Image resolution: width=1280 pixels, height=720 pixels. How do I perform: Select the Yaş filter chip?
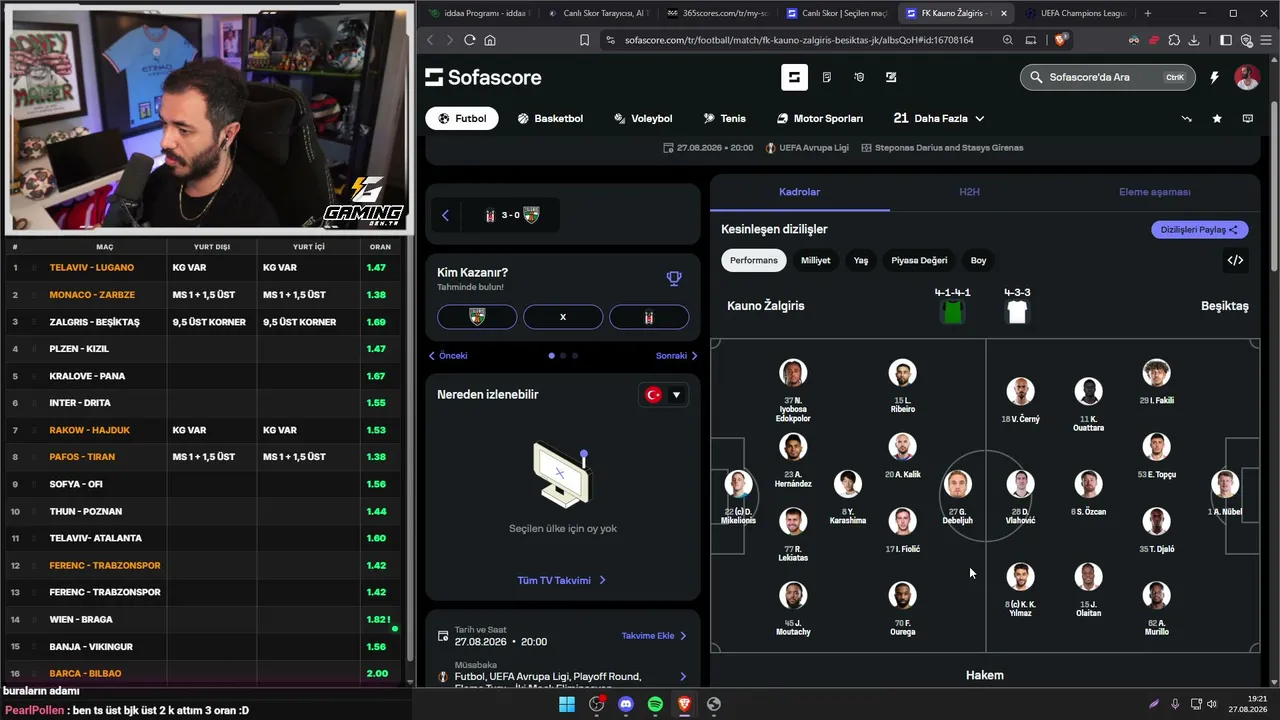[x=861, y=260]
